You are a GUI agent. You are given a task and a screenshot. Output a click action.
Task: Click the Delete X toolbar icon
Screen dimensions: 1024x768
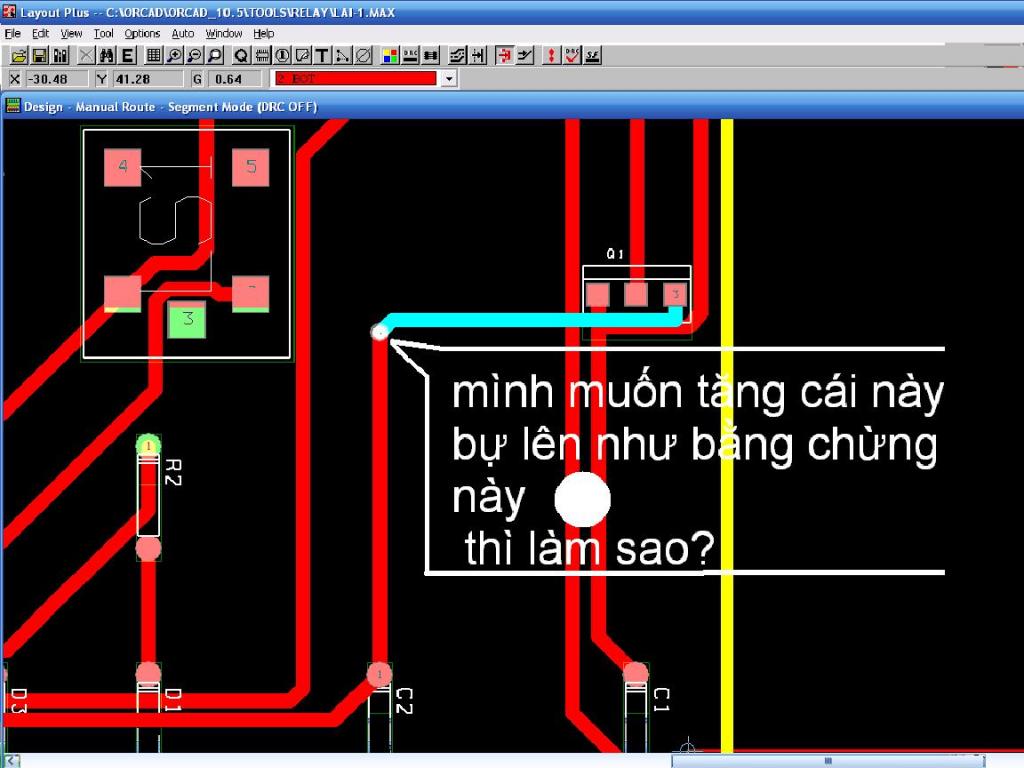click(86, 56)
